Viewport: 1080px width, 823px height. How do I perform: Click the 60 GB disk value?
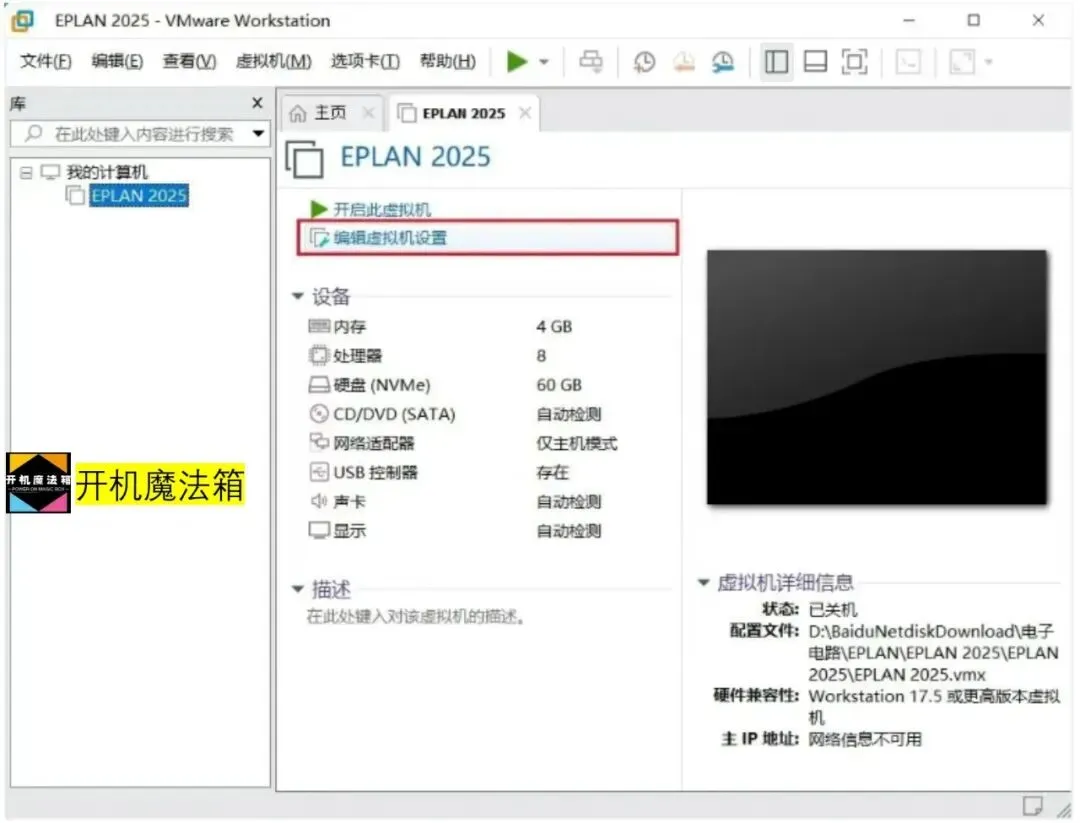[559, 385]
